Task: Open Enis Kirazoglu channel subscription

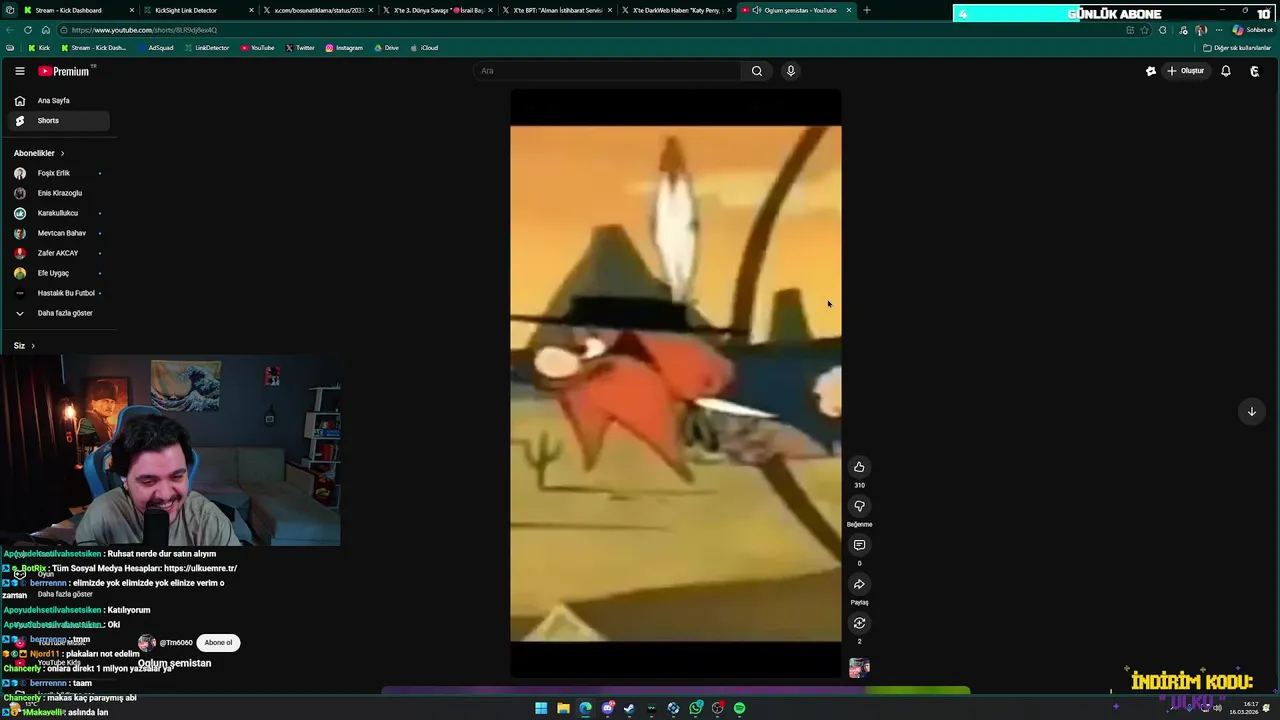Action: pyautogui.click(x=58, y=193)
